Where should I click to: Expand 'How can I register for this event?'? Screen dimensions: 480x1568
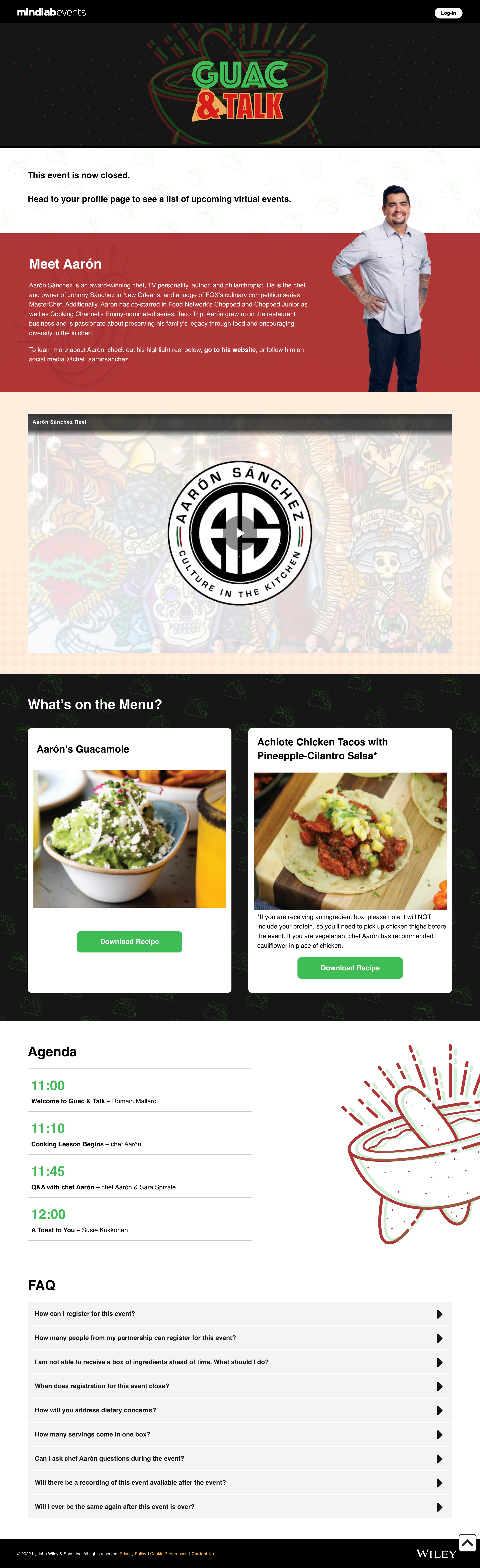pyautogui.click(x=240, y=1314)
